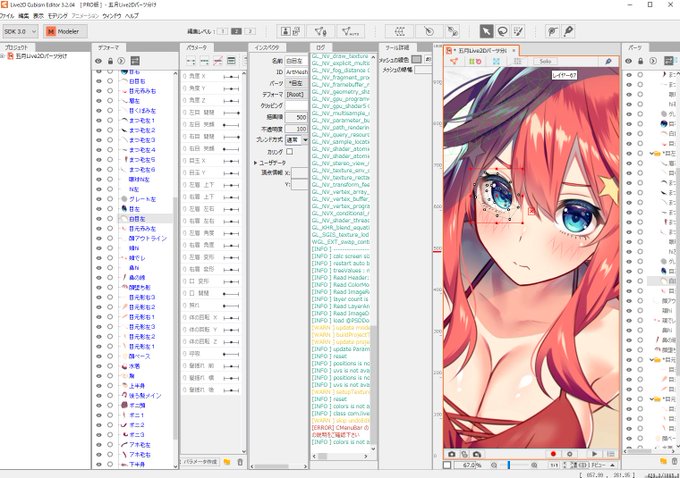Click the manual mesh edit icon
The width and height of the screenshot is (680, 478).
(320, 31)
